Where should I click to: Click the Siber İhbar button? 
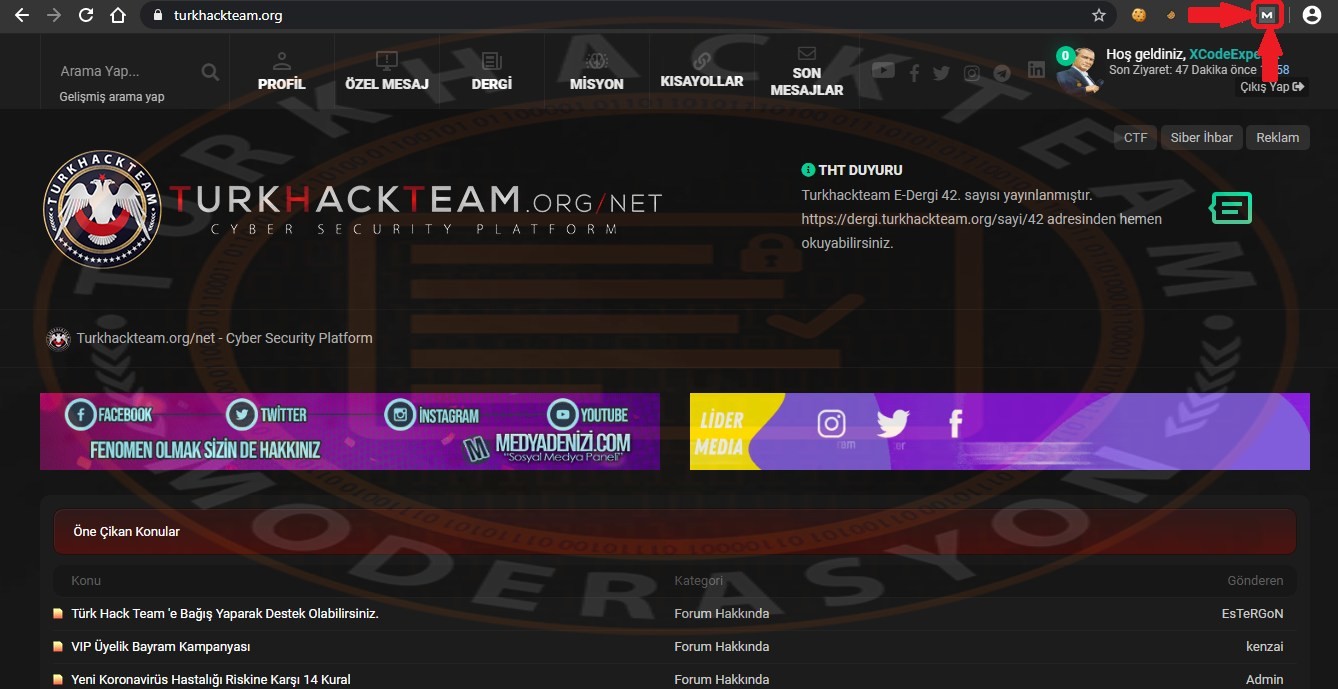pos(1202,138)
